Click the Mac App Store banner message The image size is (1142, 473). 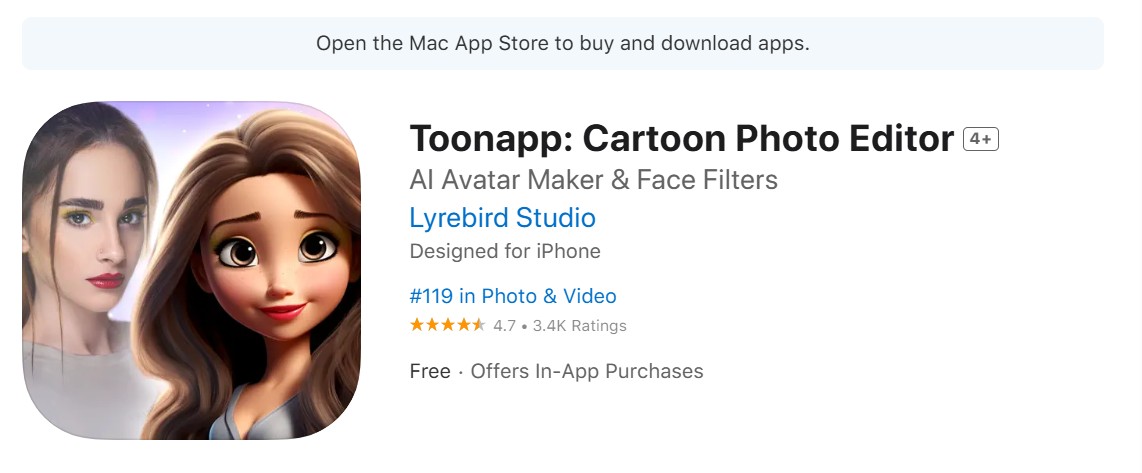562,43
